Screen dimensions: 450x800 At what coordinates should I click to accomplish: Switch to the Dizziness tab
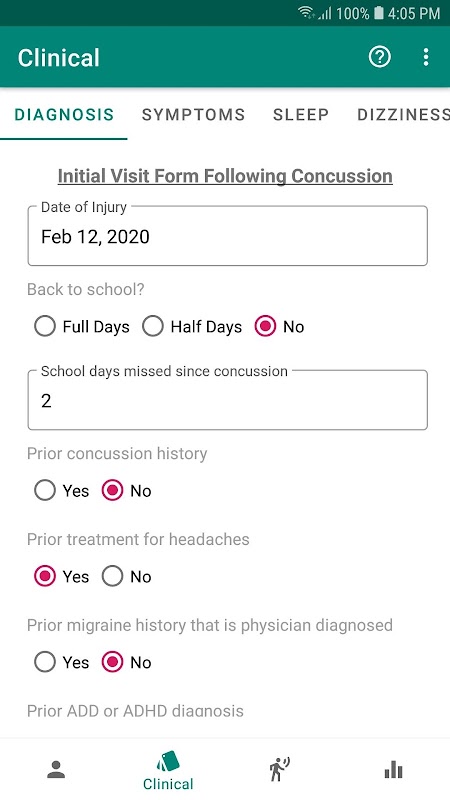403,114
